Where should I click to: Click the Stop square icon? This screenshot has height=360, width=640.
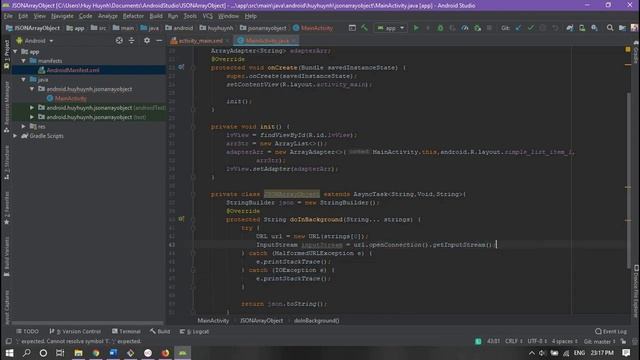pos(489,28)
